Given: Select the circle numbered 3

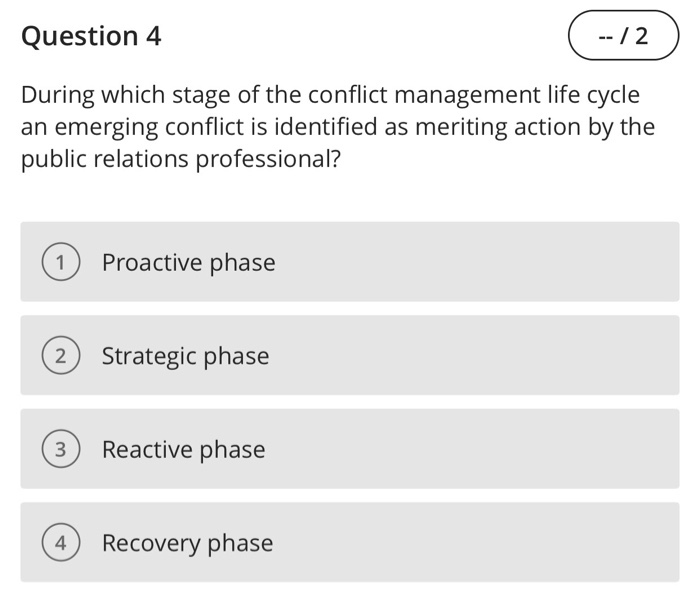Looking at the screenshot, I should (x=60, y=450).
